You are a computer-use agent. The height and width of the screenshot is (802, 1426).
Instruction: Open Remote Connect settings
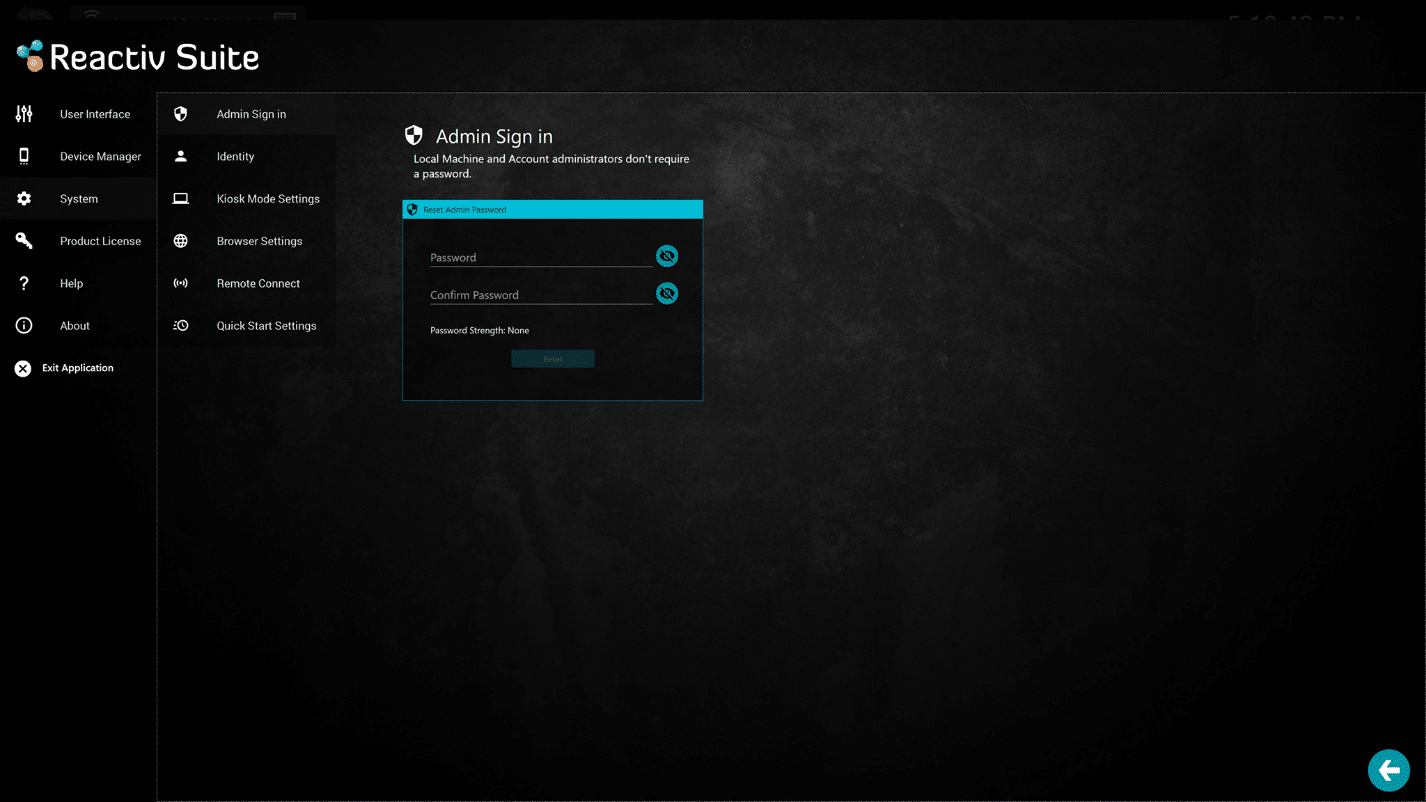247,283
